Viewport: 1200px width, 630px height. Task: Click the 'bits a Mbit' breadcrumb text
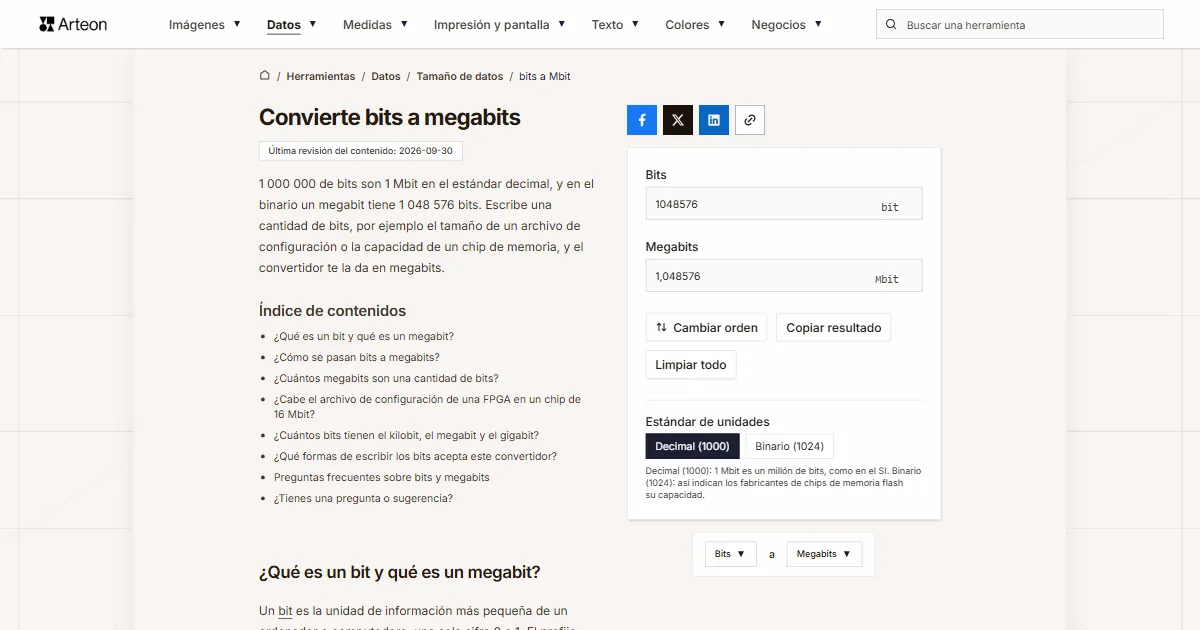[x=545, y=76]
